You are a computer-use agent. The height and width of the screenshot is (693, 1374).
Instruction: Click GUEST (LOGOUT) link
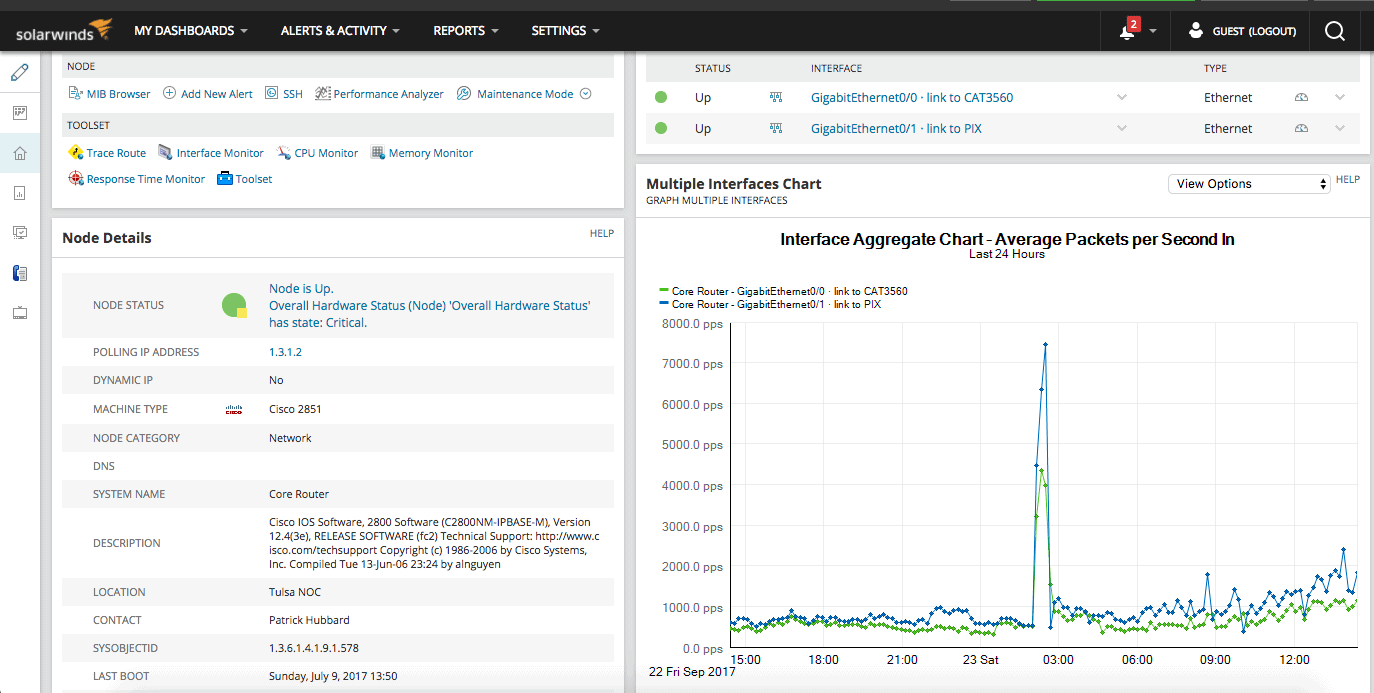tap(1254, 32)
